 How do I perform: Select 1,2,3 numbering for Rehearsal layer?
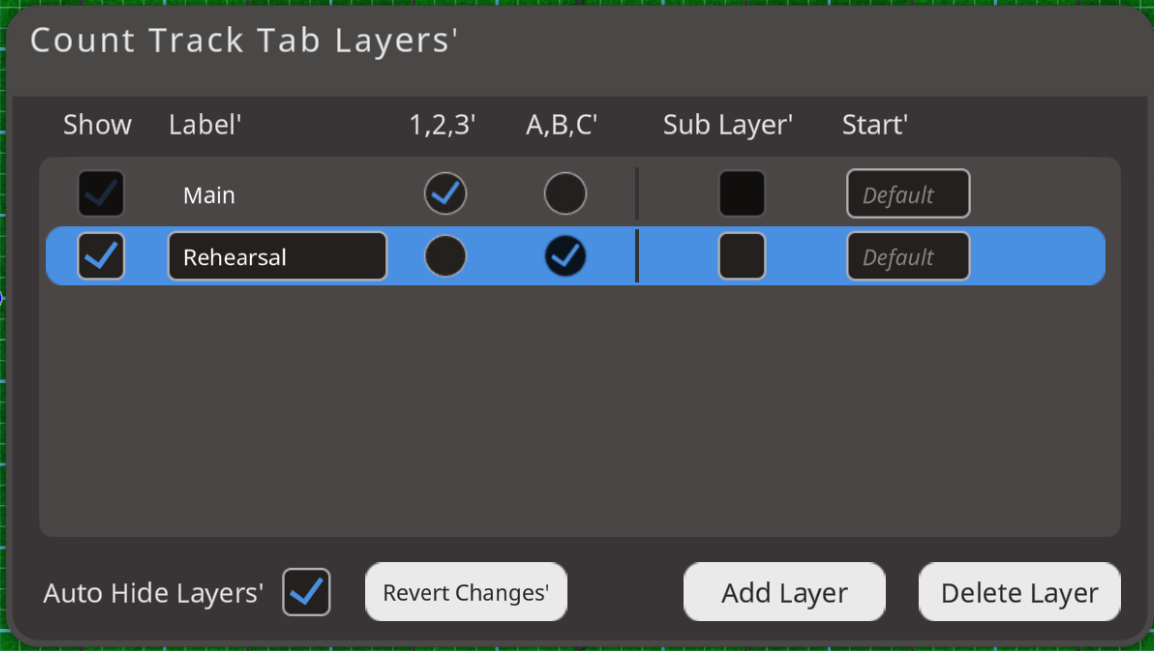[x=445, y=257]
